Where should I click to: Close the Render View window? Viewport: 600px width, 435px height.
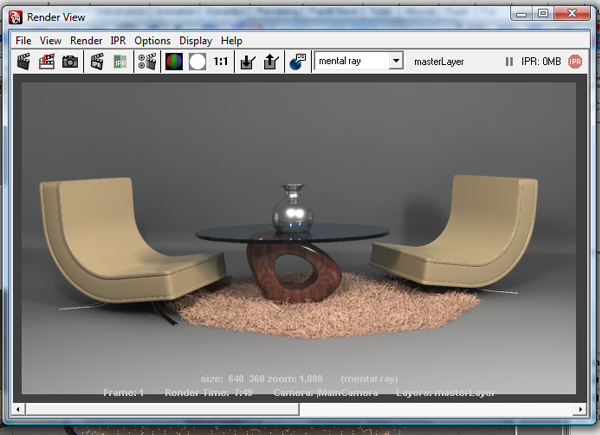point(572,13)
